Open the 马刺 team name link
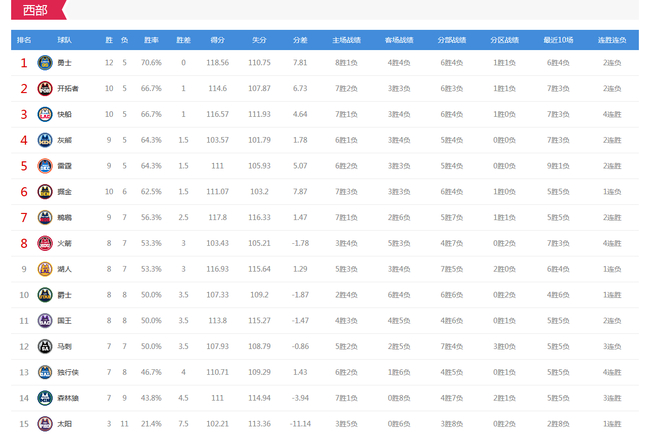This screenshot has height=436, width=650. click(64, 346)
